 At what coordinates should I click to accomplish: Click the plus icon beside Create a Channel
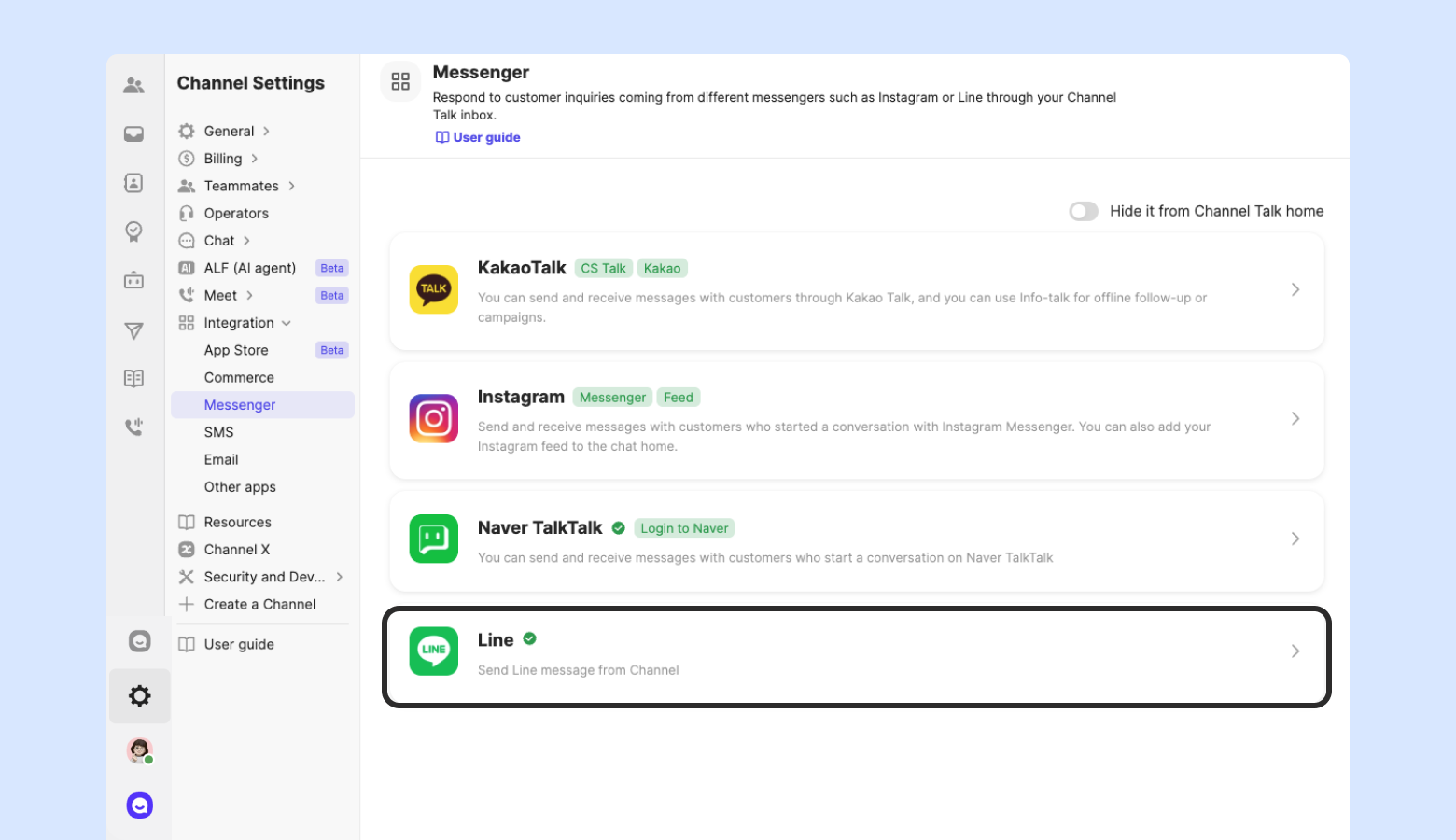[187, 604]
